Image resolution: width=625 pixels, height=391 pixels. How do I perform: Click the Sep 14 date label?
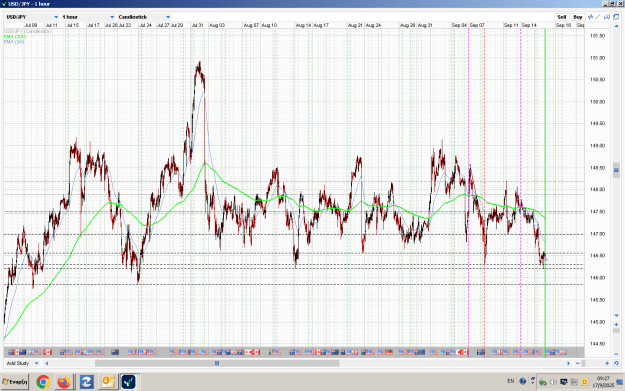[x=529, y=25]
